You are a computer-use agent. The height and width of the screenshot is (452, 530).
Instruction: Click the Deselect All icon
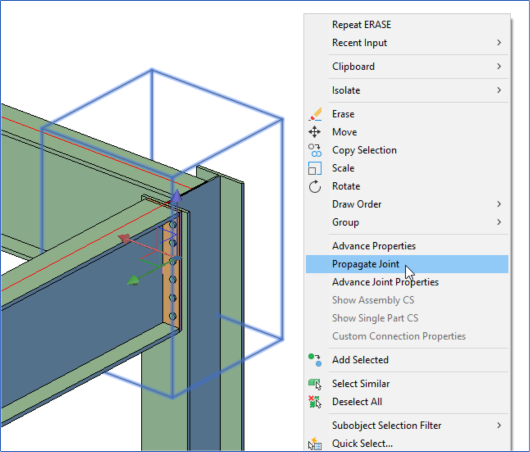(315, 402)
